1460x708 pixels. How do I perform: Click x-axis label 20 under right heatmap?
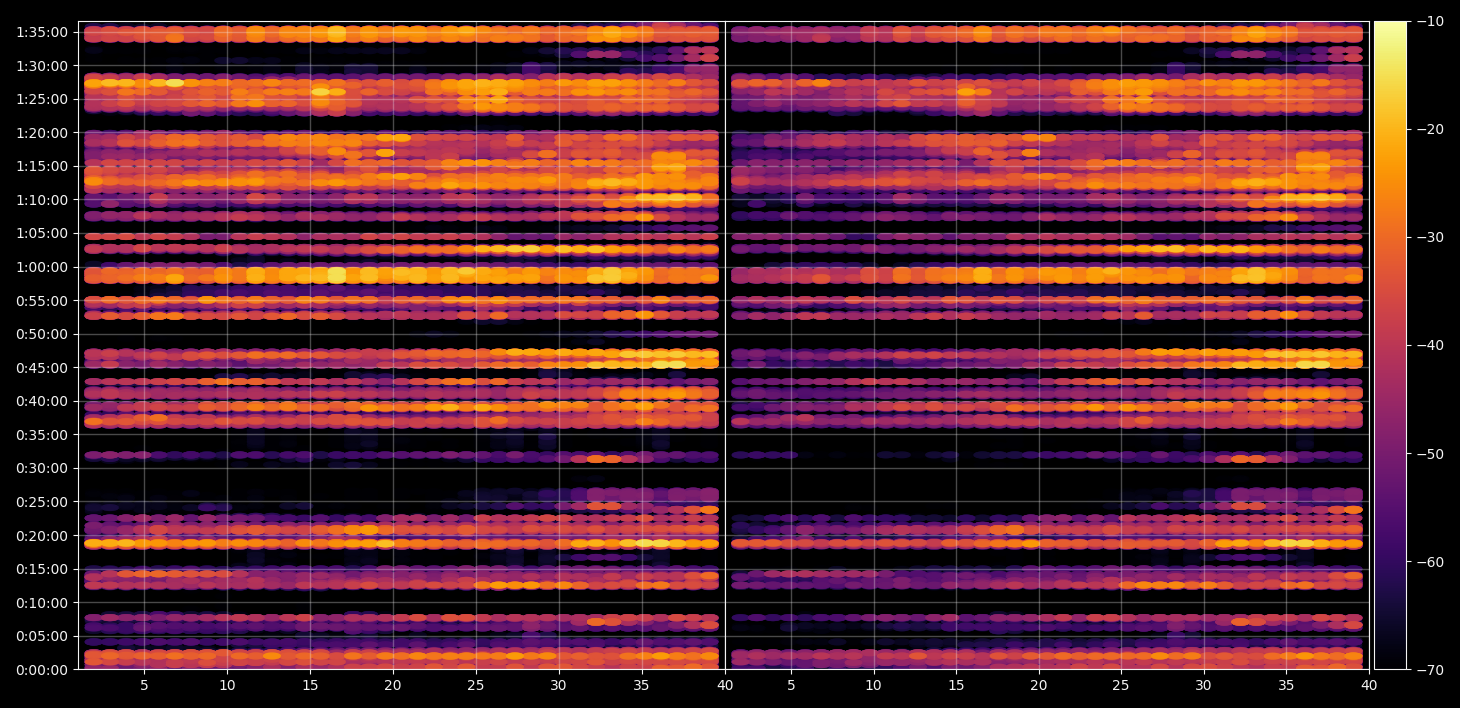point(1039,686)
